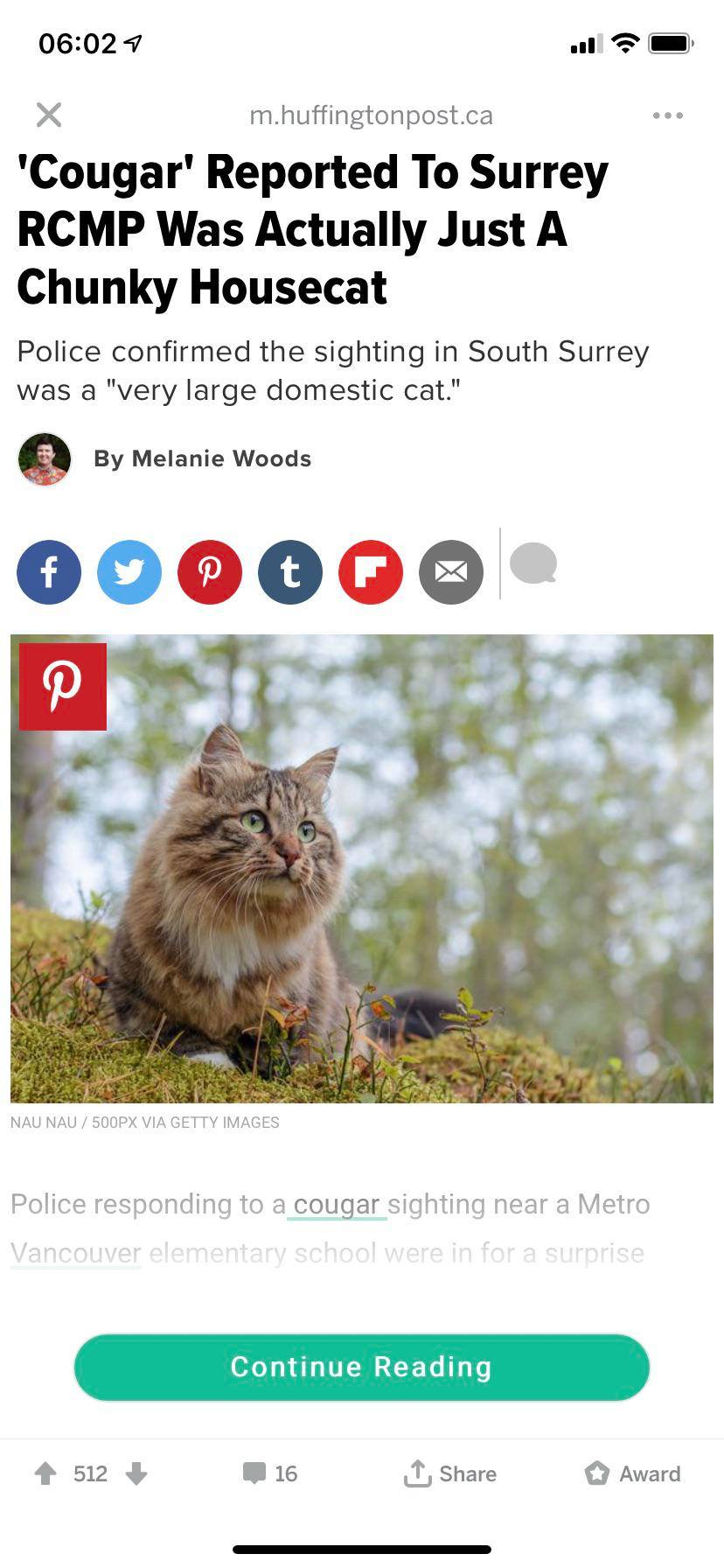Share article on Twitter
Viewport: 724px width, 1568px height.
click(x=129, y=572)
